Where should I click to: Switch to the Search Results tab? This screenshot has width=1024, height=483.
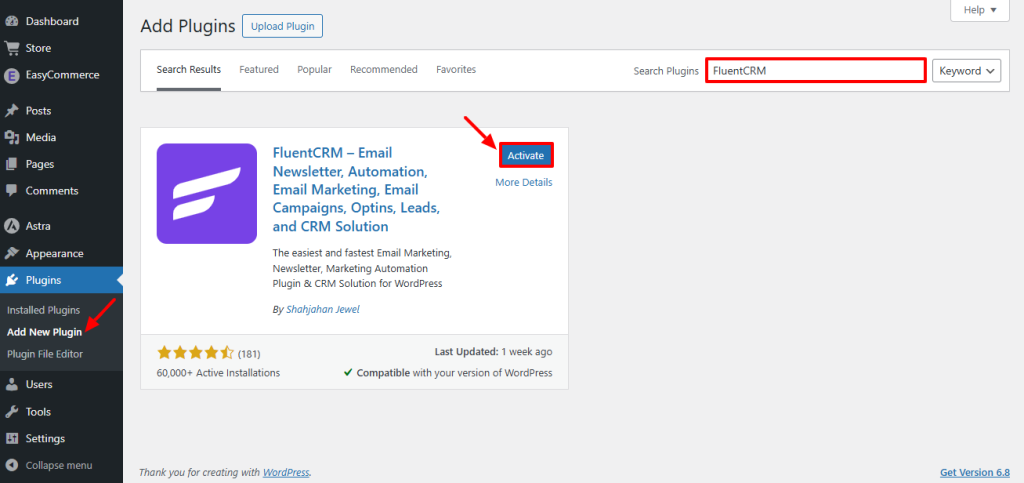(189, 70)
